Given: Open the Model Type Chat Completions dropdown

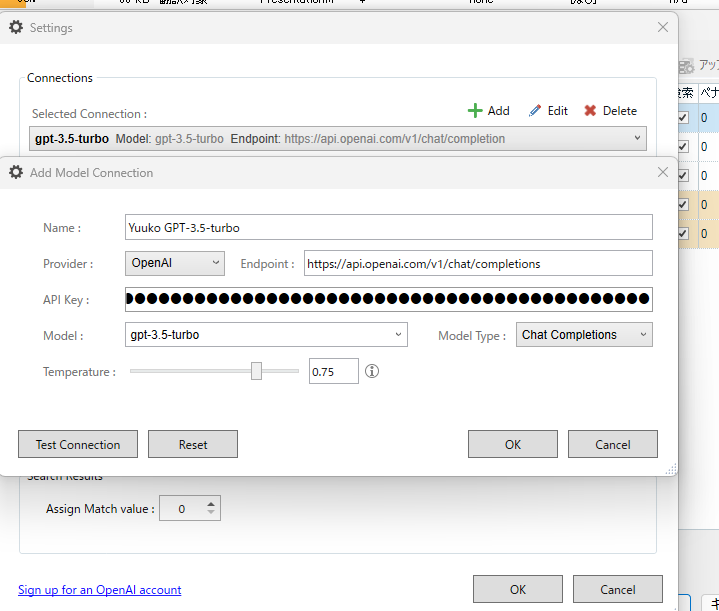Looking at the screenshot, I should pyautogui.click(x=584, y=334).
